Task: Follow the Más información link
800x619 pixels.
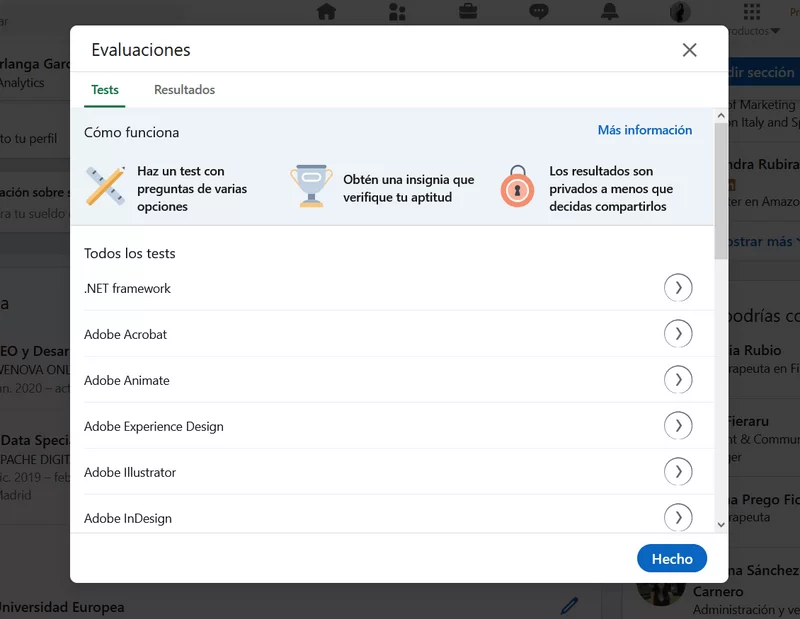Action: pos(644,130)
